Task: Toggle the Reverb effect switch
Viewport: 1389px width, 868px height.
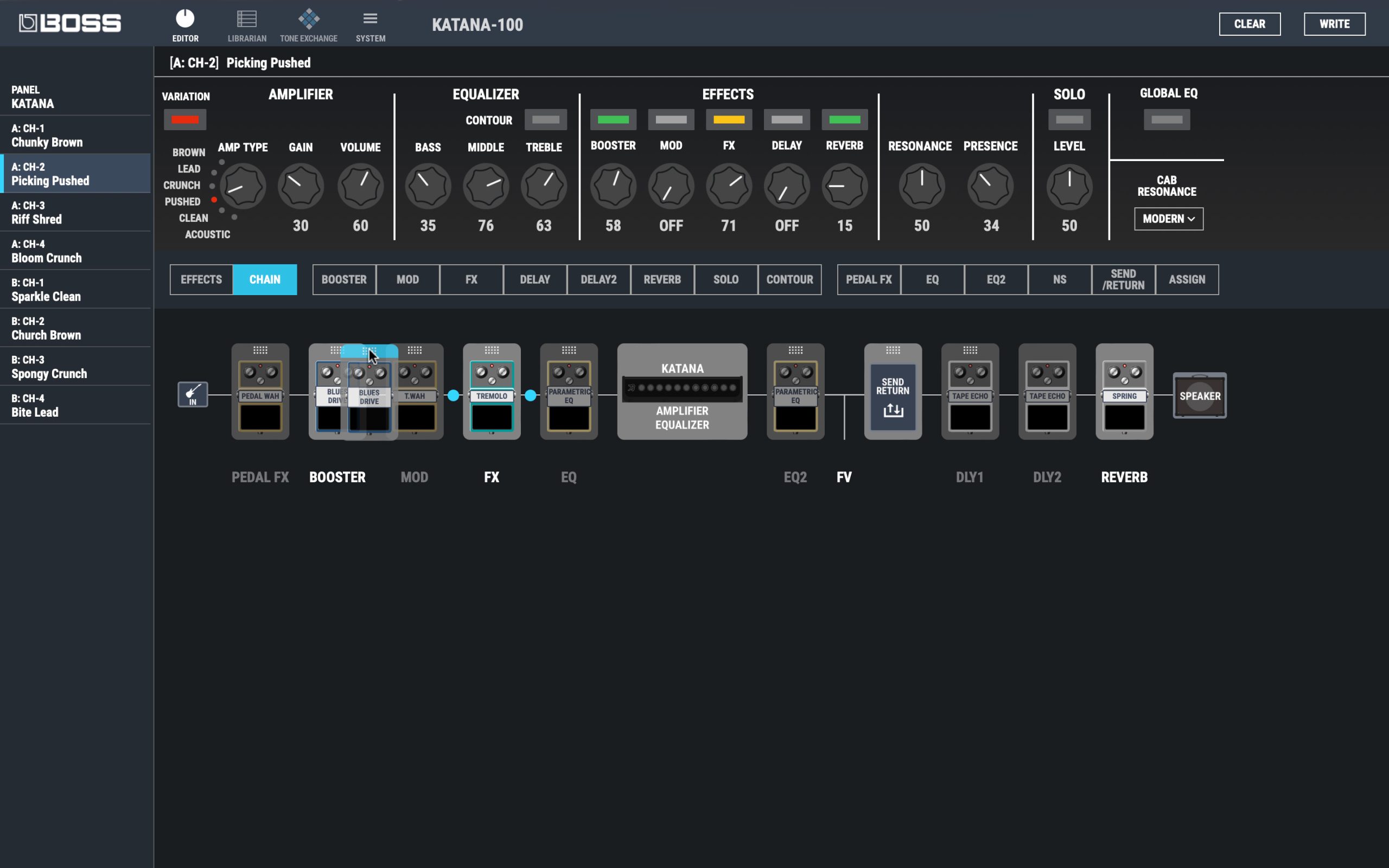Action: [x=845, y=119]
